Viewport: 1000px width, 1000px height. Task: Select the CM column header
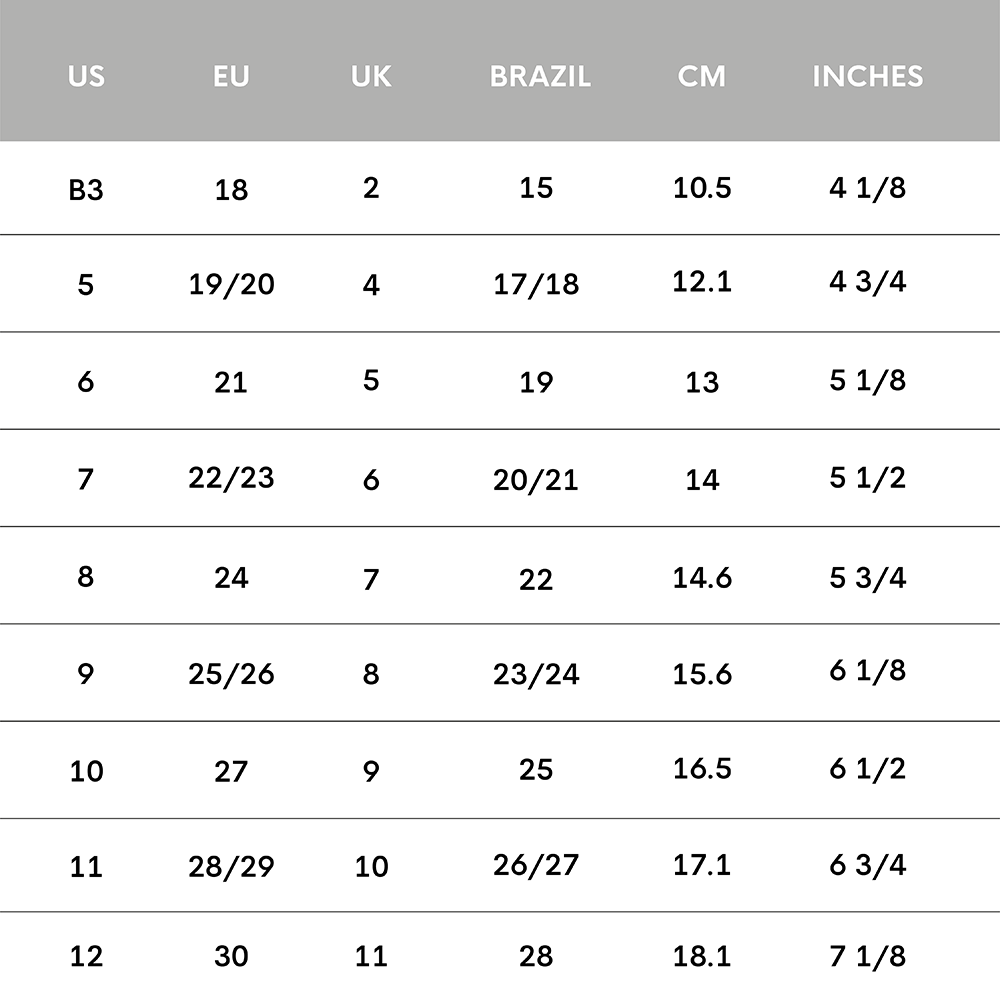pyautogui.click(x=702, y=76)
